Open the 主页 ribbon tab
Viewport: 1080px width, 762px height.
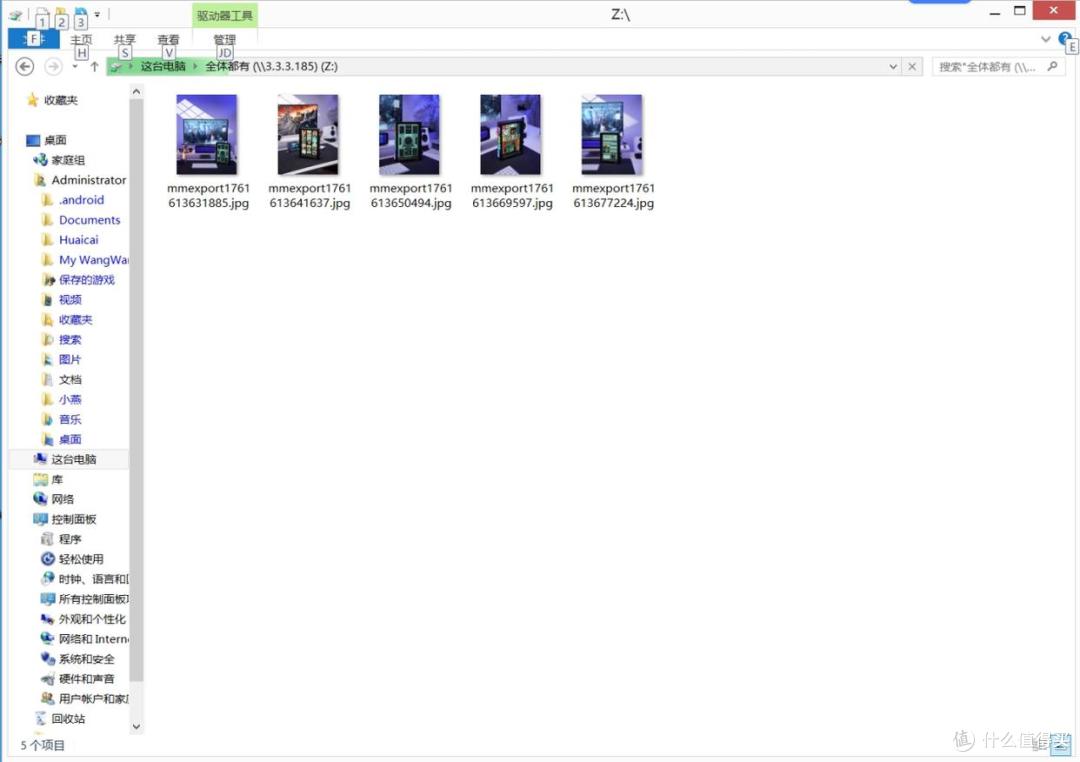tap(81, 40)
